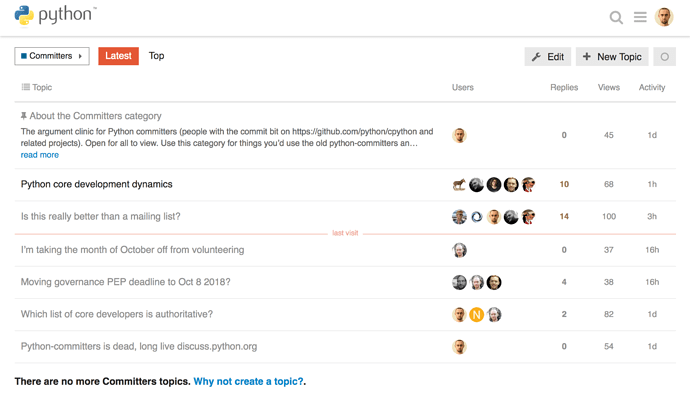This screenshot has height=405, width=690.
Task: Click the Edit wrench button
Action: (547, 57)
